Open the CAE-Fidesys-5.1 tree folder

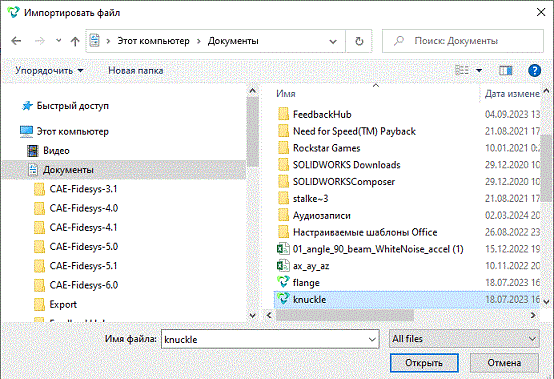coord(83,266)
